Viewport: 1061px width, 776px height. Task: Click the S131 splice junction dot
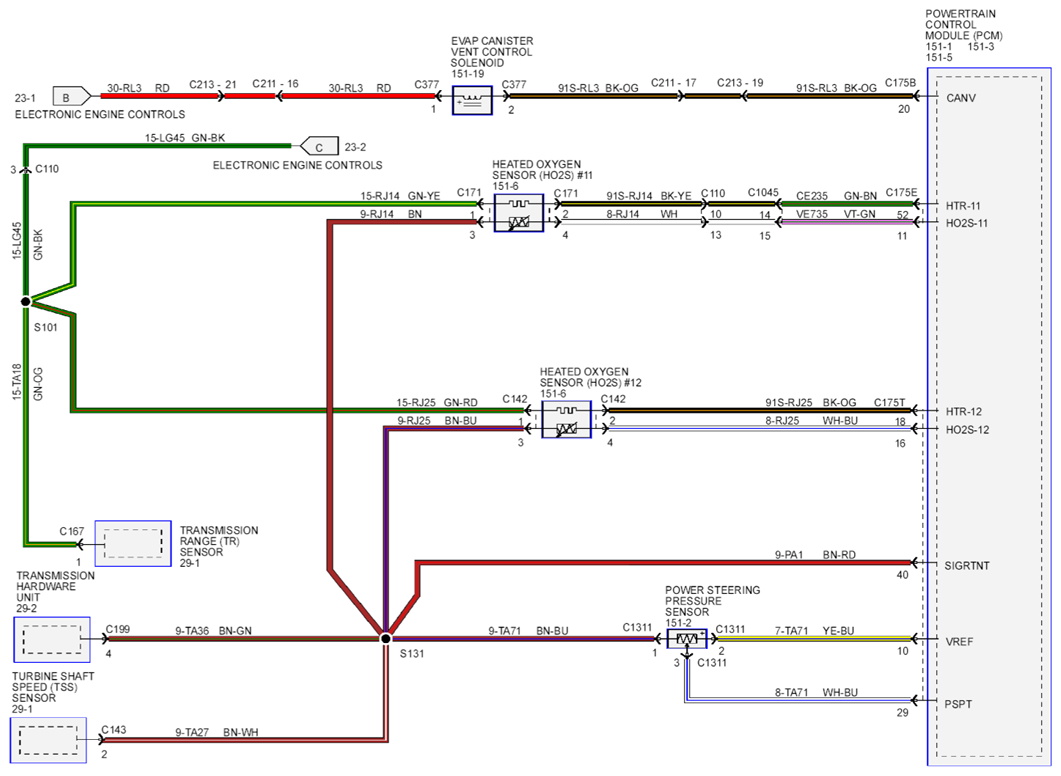(385, 638)
